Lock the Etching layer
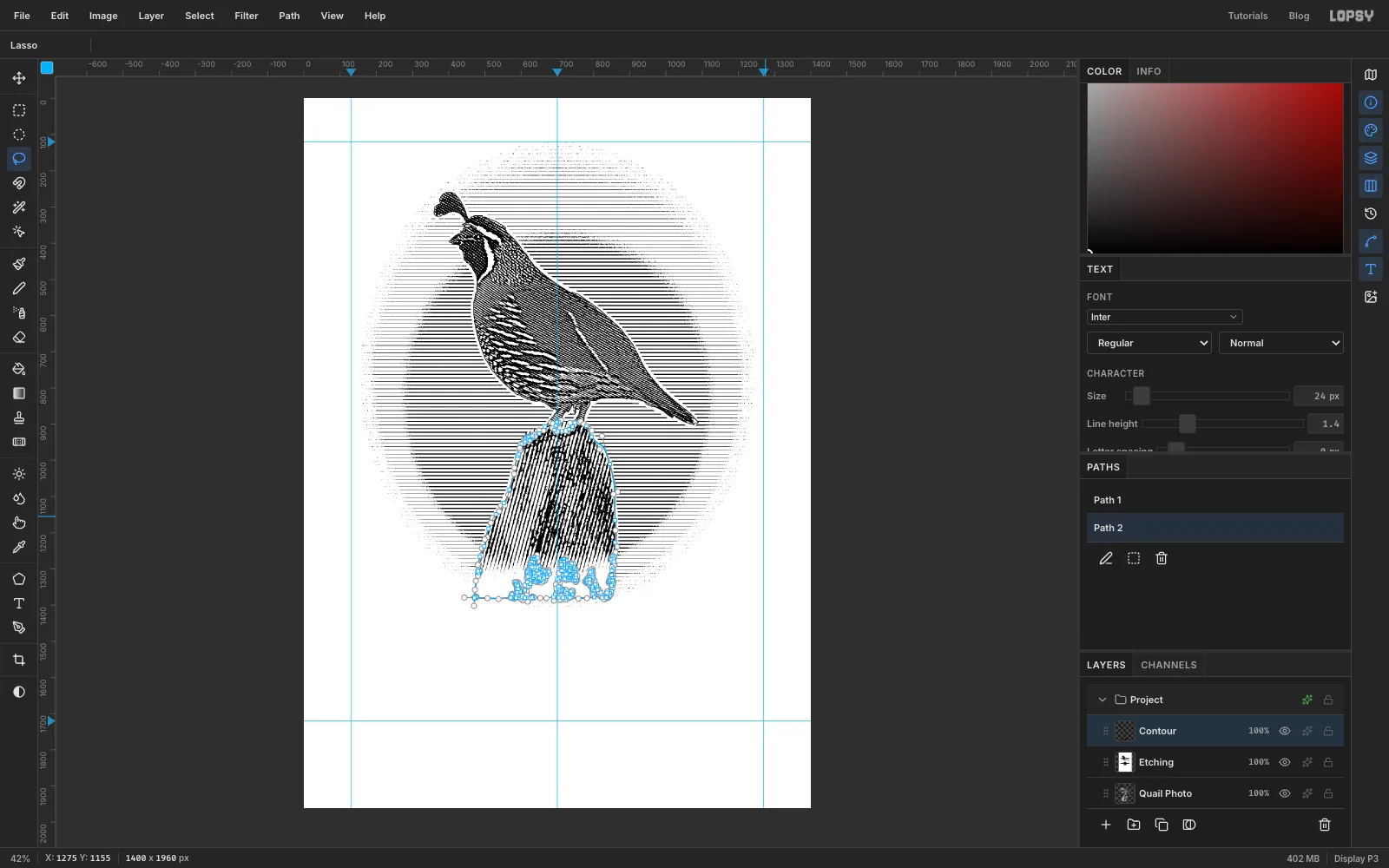Viewport: 1389px width, 868px height. (1328, 762)
